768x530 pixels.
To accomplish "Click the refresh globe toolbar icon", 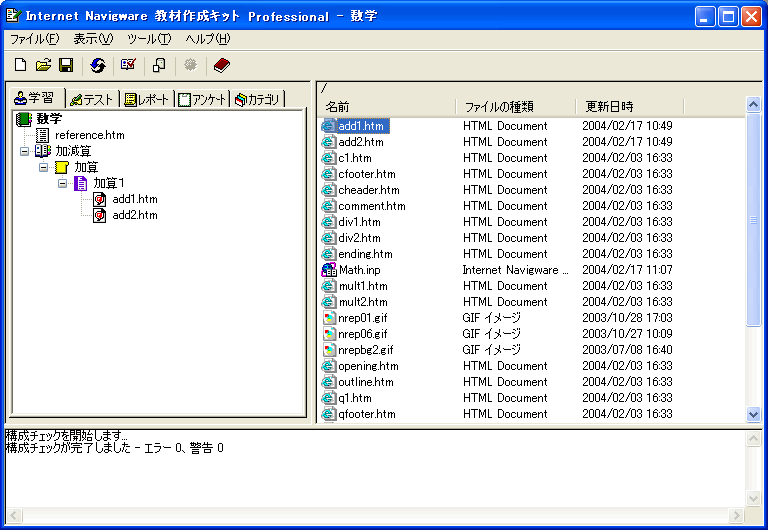I will click(x=98, y=65).
